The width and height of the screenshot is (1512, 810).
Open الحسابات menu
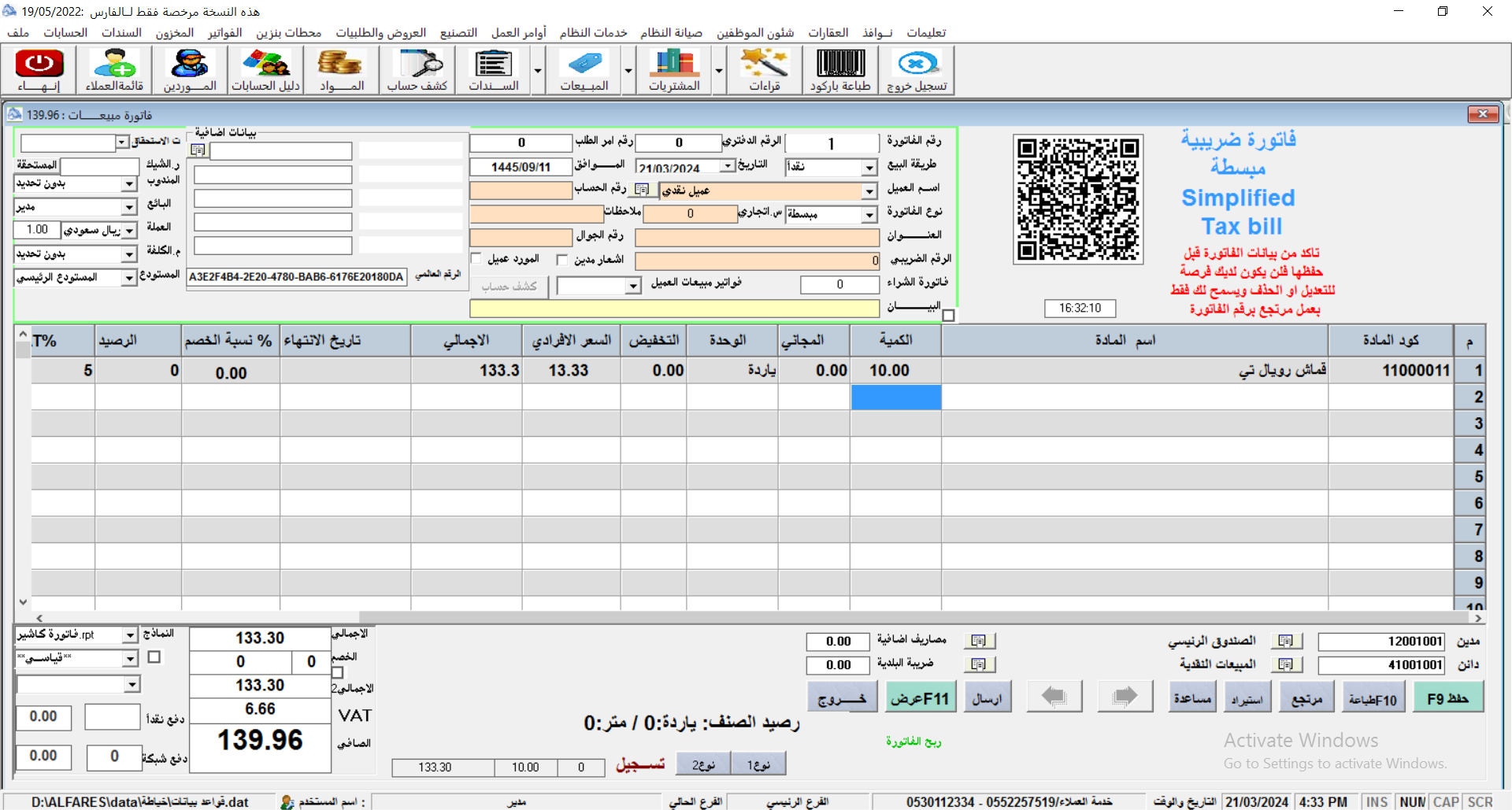pos(65,32)
